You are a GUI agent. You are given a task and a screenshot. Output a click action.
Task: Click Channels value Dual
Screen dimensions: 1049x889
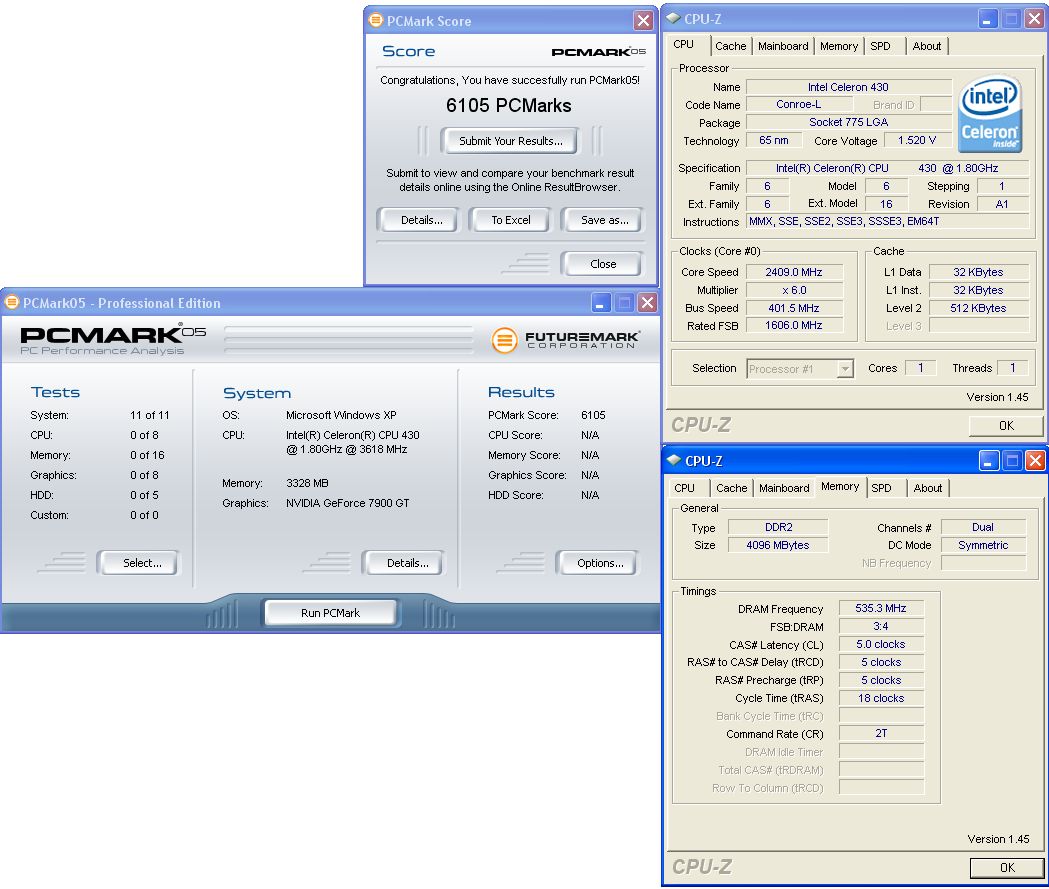983,527
